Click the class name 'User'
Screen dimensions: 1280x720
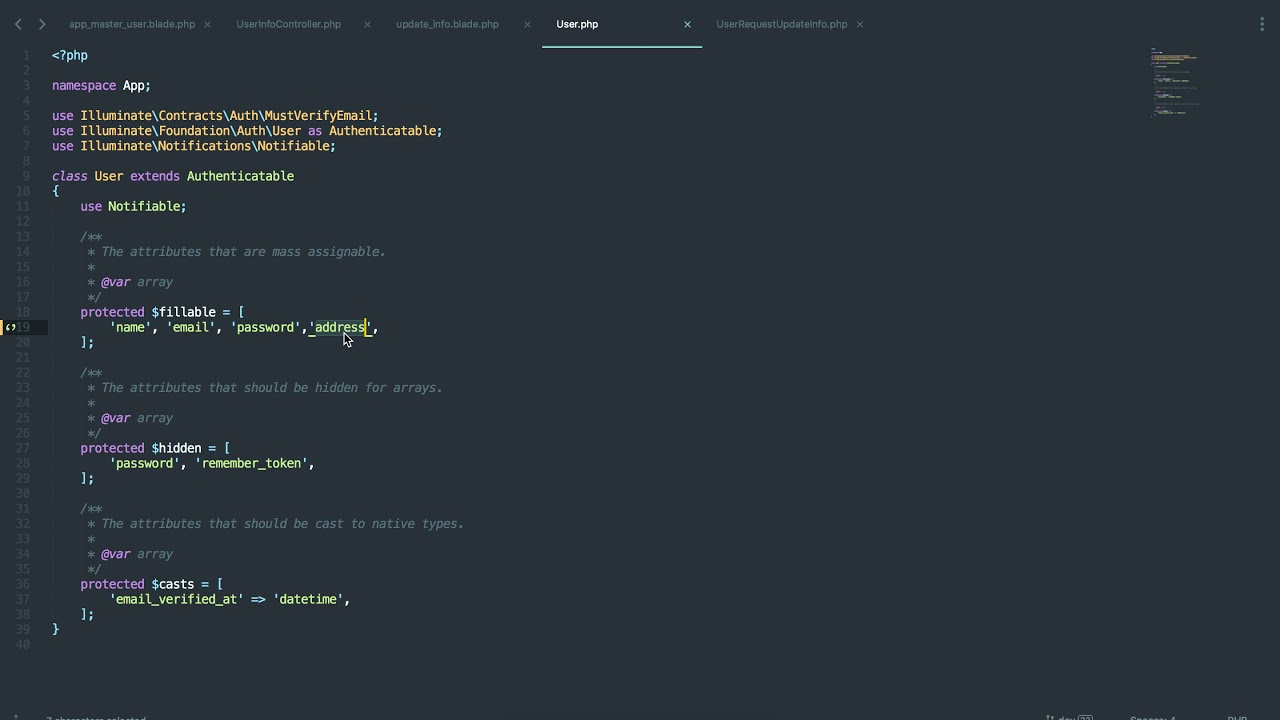coord(109,176)
